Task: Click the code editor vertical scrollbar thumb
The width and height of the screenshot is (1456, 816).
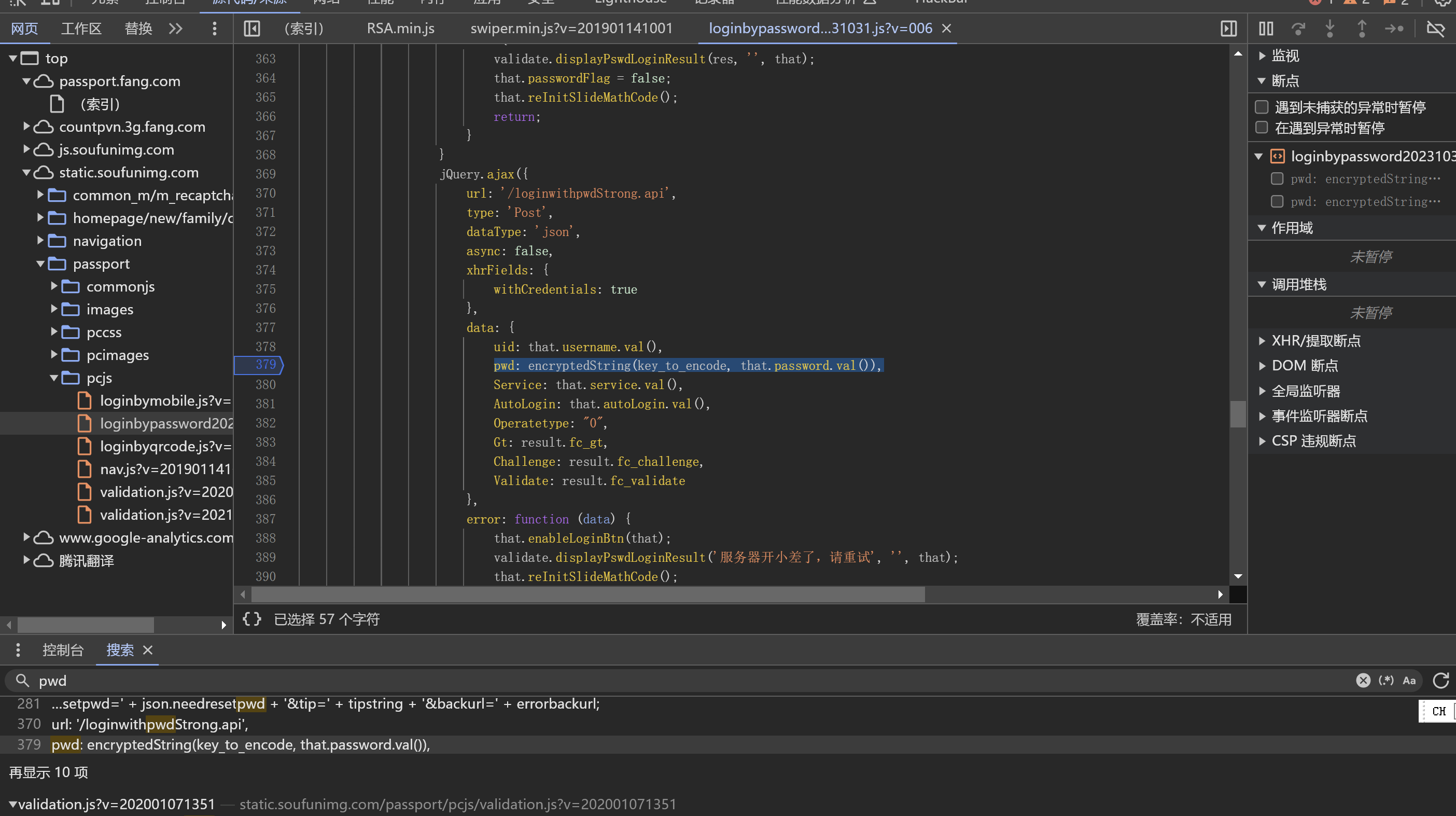Action: [x=1238, y=414]
